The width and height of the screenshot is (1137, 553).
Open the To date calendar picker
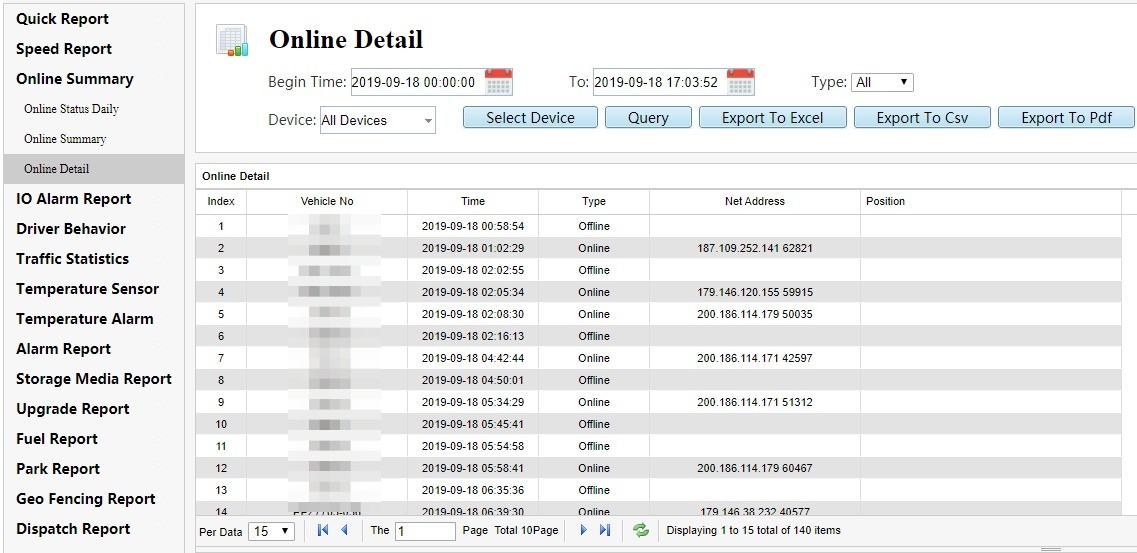coord(740,82)
